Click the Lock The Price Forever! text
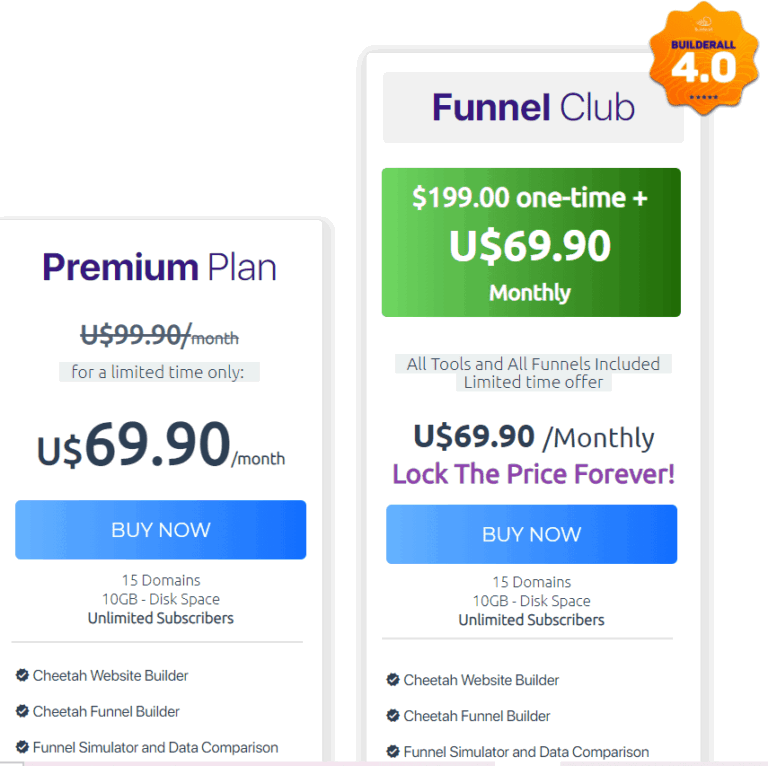The image size is (768, 766). click(x=533, y=474)
